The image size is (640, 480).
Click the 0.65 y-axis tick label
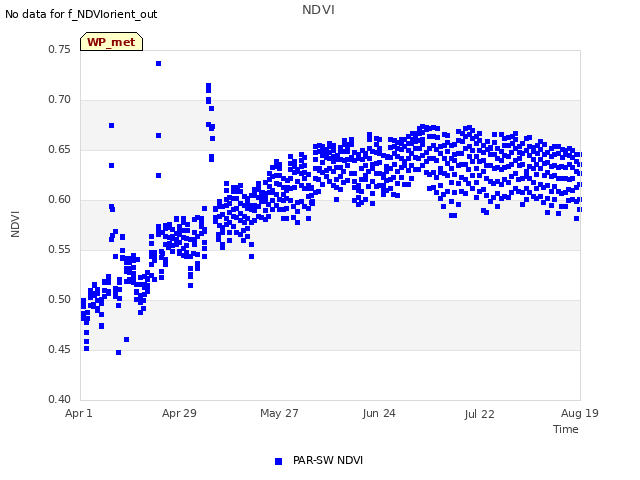point(59,149)
